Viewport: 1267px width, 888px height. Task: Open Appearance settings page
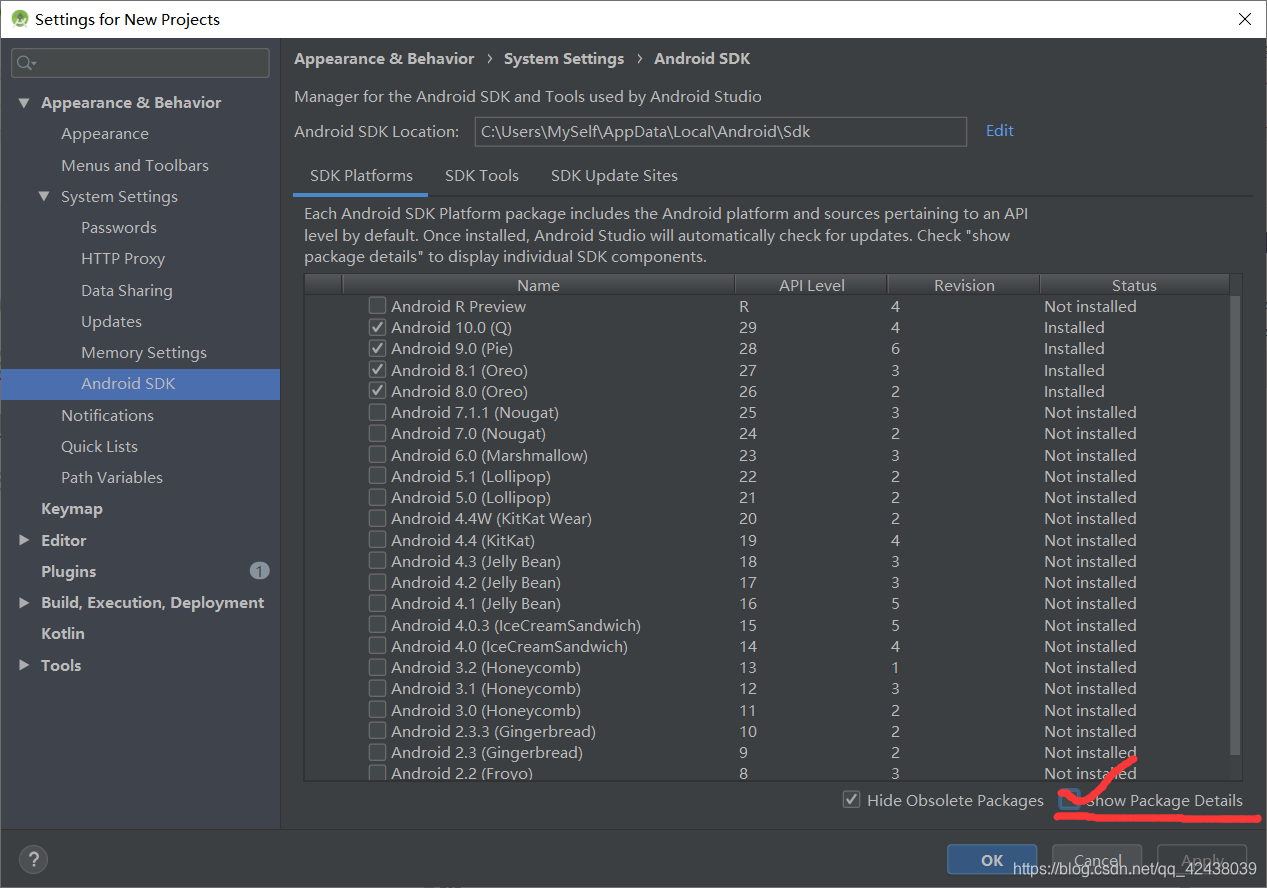(x=105, y=134)
